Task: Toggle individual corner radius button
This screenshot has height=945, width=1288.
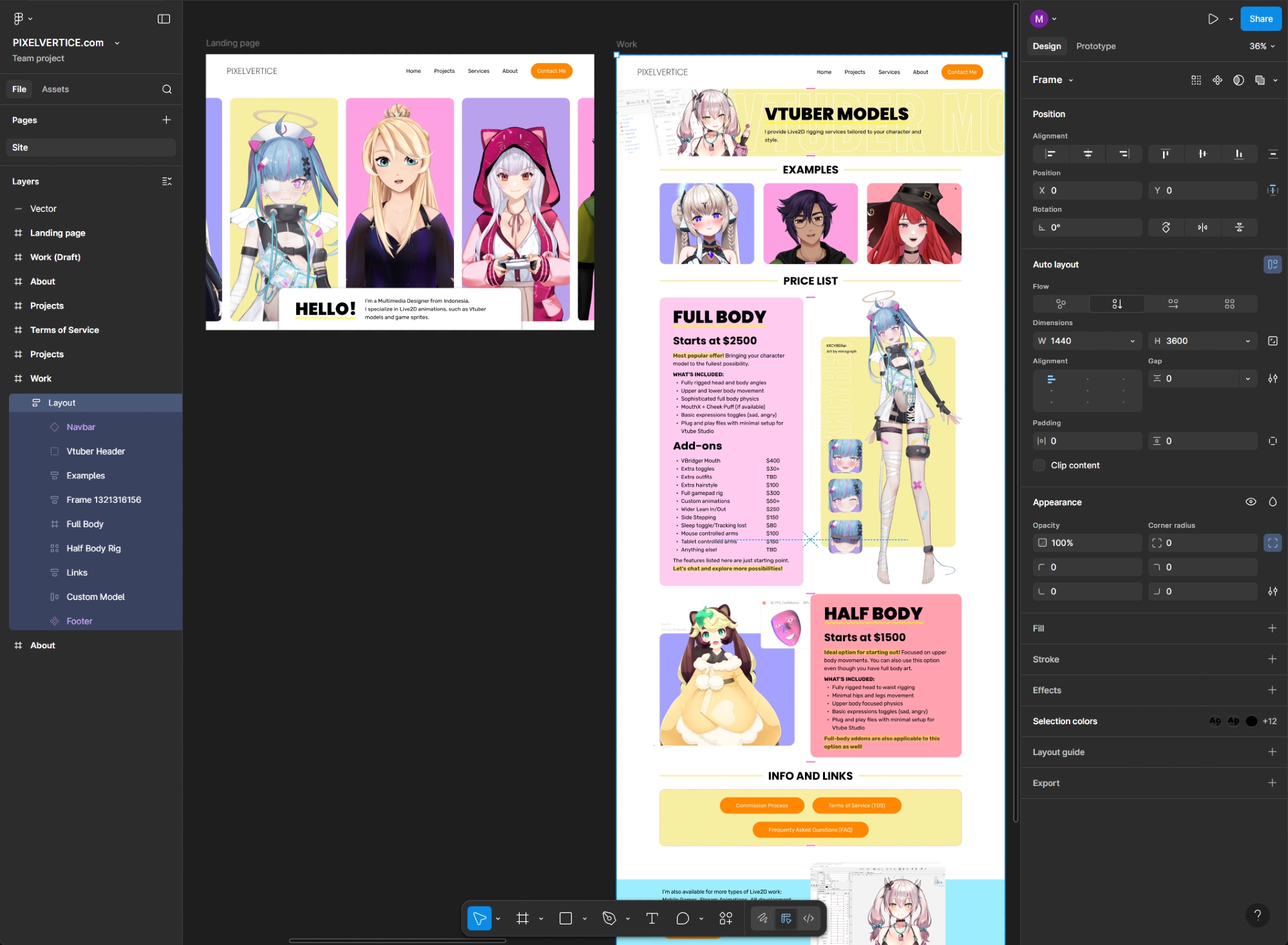Action: click(x=1273, y=543)
